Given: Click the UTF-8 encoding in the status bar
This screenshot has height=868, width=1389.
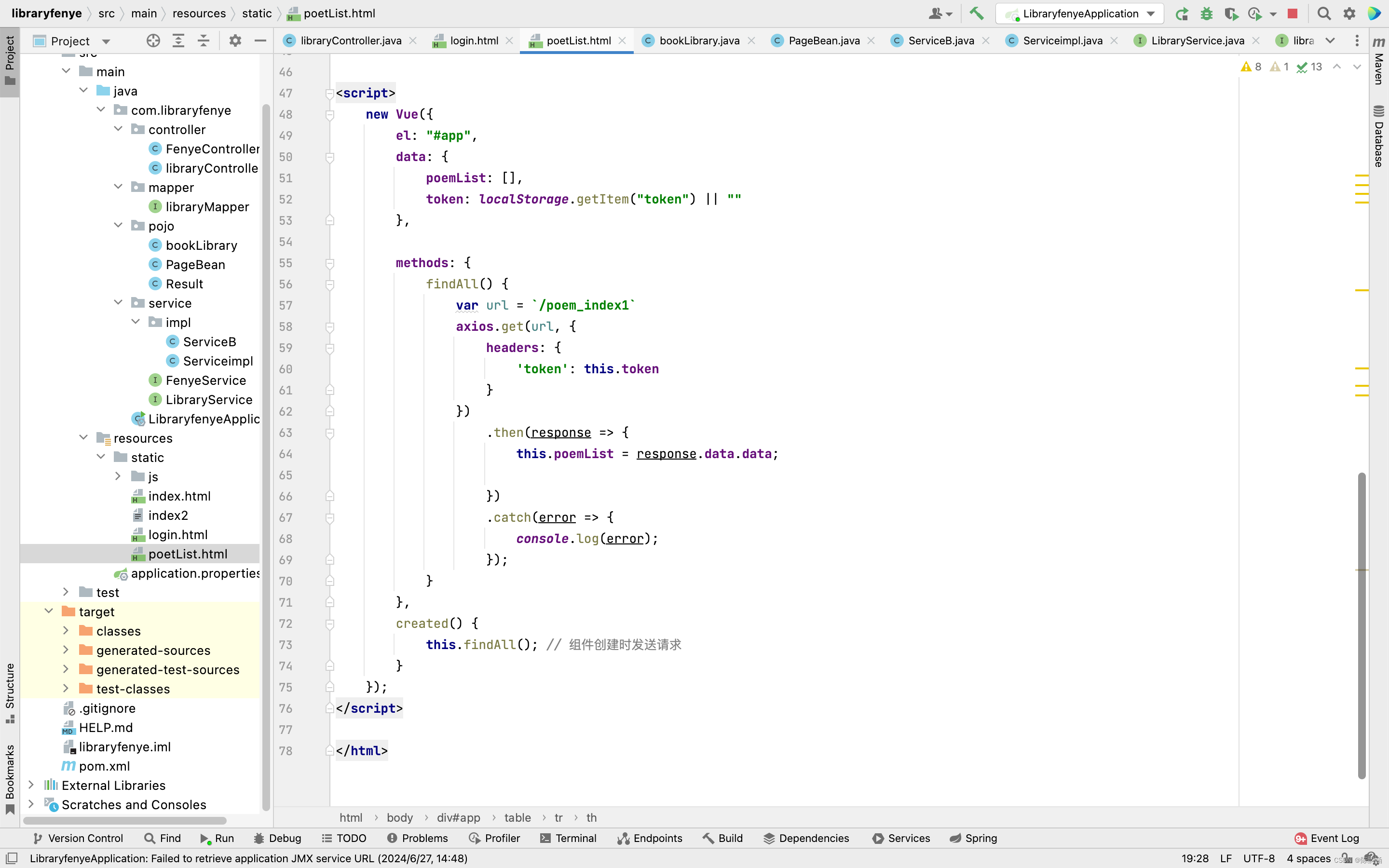Looking at the screenshot, I should 1259,858.
